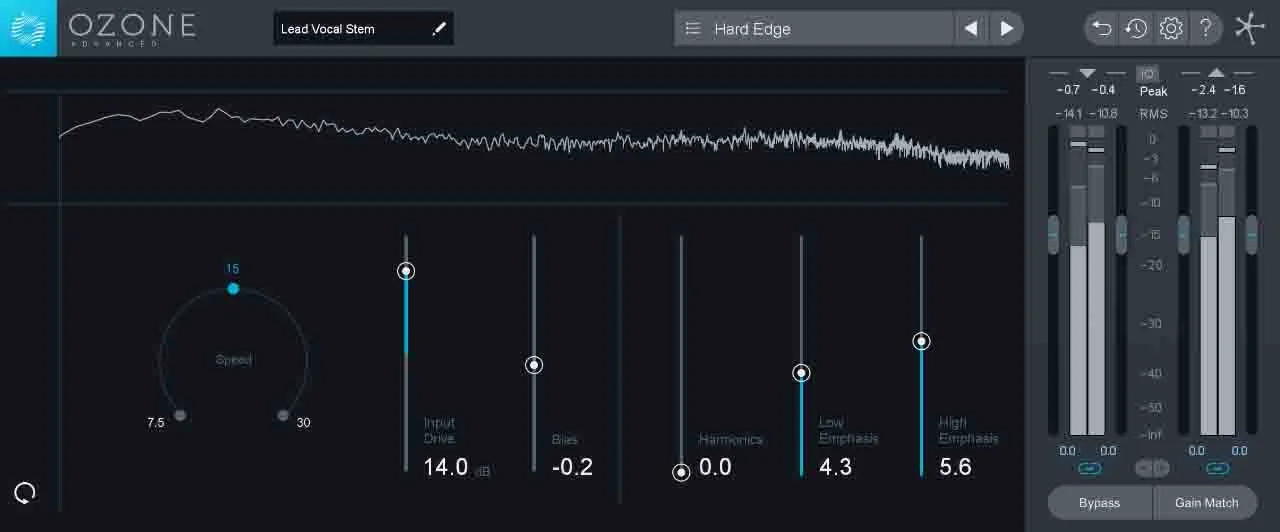The image size is (1280, 532).
Task: Click the left input gain fader handle
Action: click(1053, 234)
